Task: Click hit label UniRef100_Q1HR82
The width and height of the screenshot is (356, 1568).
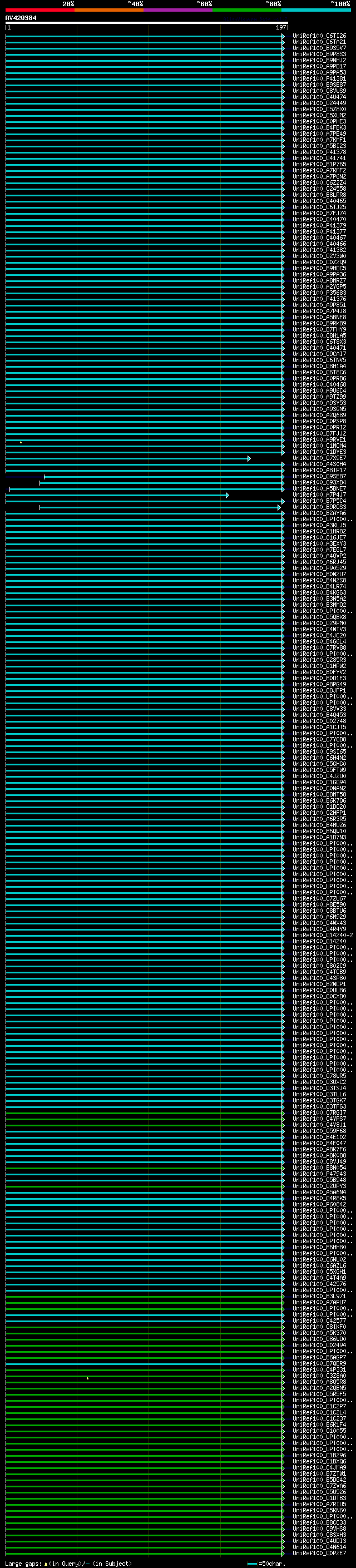Action: click(319, 531)
